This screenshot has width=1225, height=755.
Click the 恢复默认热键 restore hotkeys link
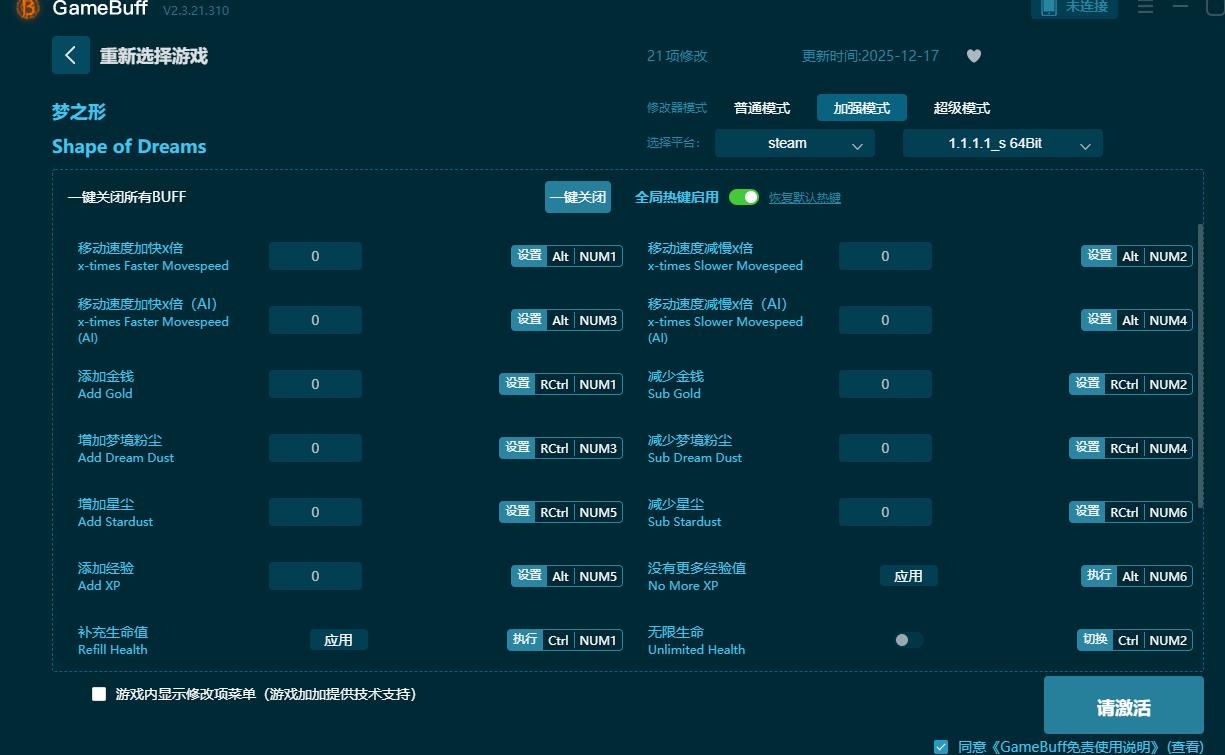coord(805,197)
